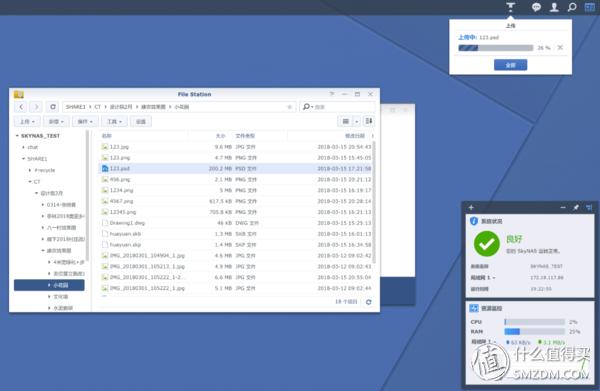Screen dimensions: 600x391
Task: Click the system health shield icon
Action: pyautogui.click(x=474, y=221)
